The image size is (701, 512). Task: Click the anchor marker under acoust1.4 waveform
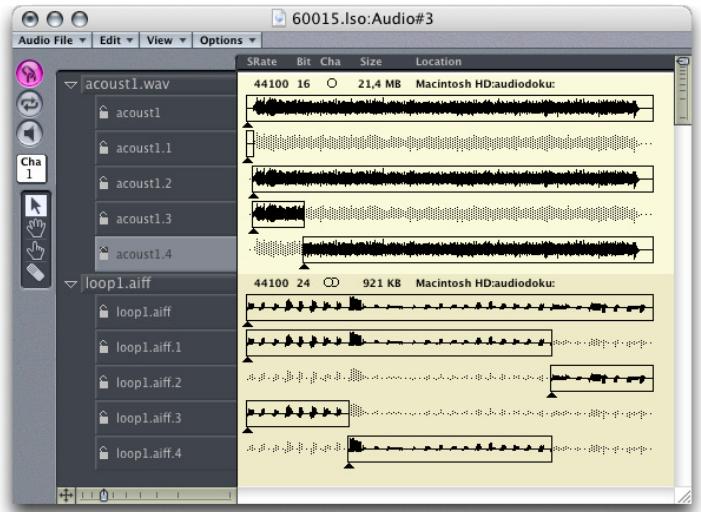click(x=304, y=266)
